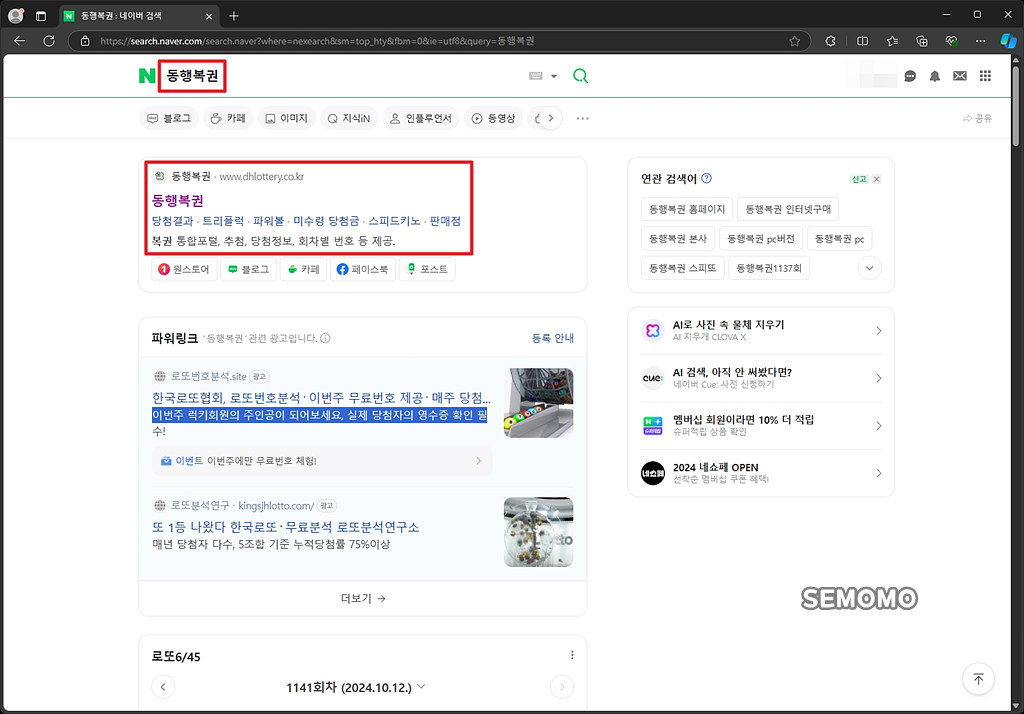1024x714 pixels.
Task: Open browser essentials heart icon
Action: click(952, 41)
